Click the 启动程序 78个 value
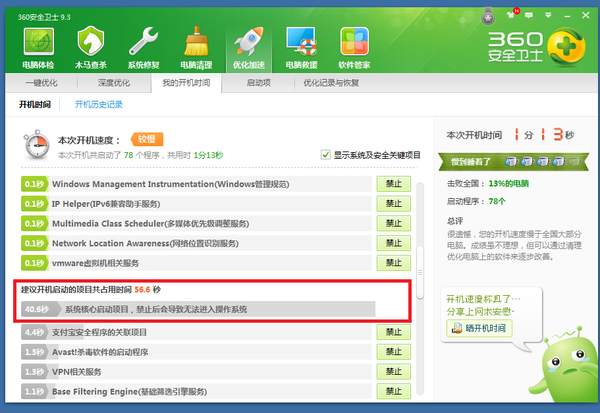This screenshot has height=413, width=600. (497, 201)
